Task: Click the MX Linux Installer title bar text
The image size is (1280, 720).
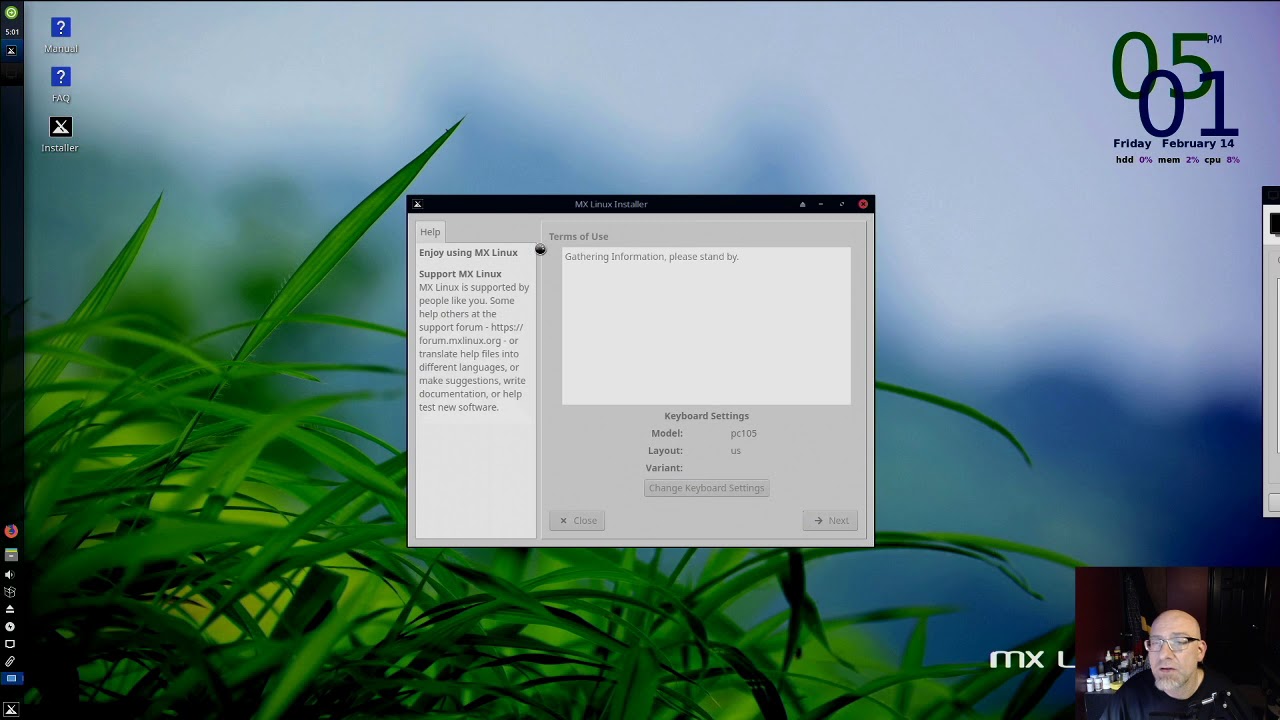Action: pyautogui.click(x=611, y=204)
